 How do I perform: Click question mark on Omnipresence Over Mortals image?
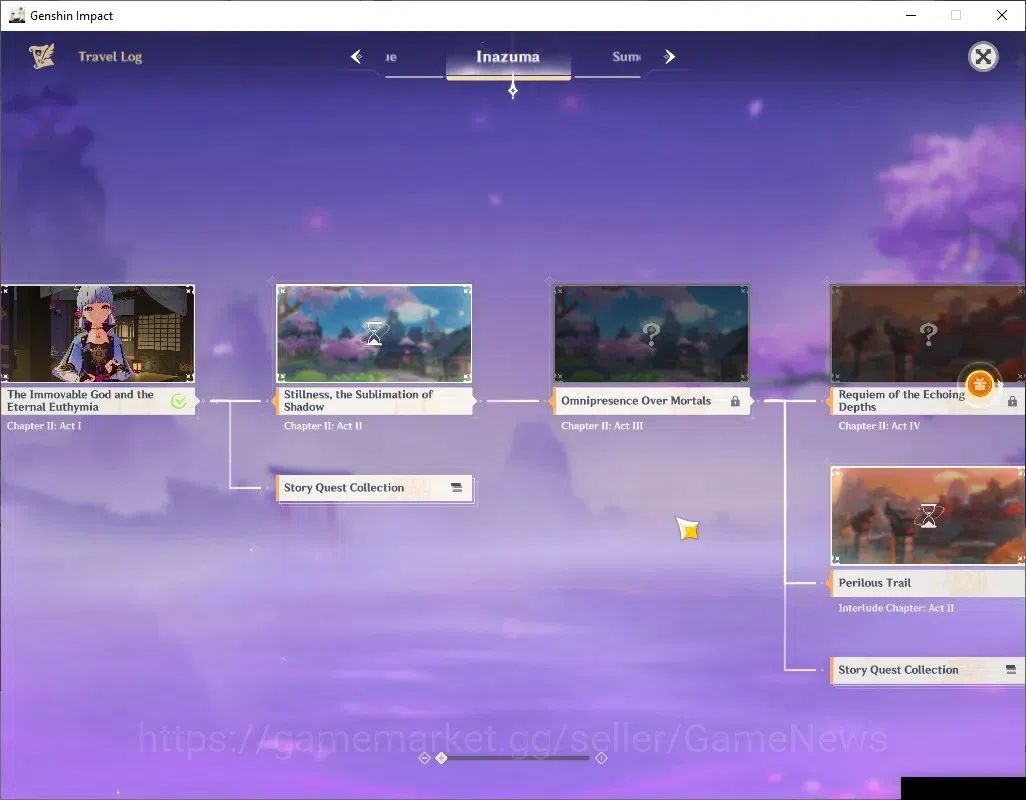(651, 334)
